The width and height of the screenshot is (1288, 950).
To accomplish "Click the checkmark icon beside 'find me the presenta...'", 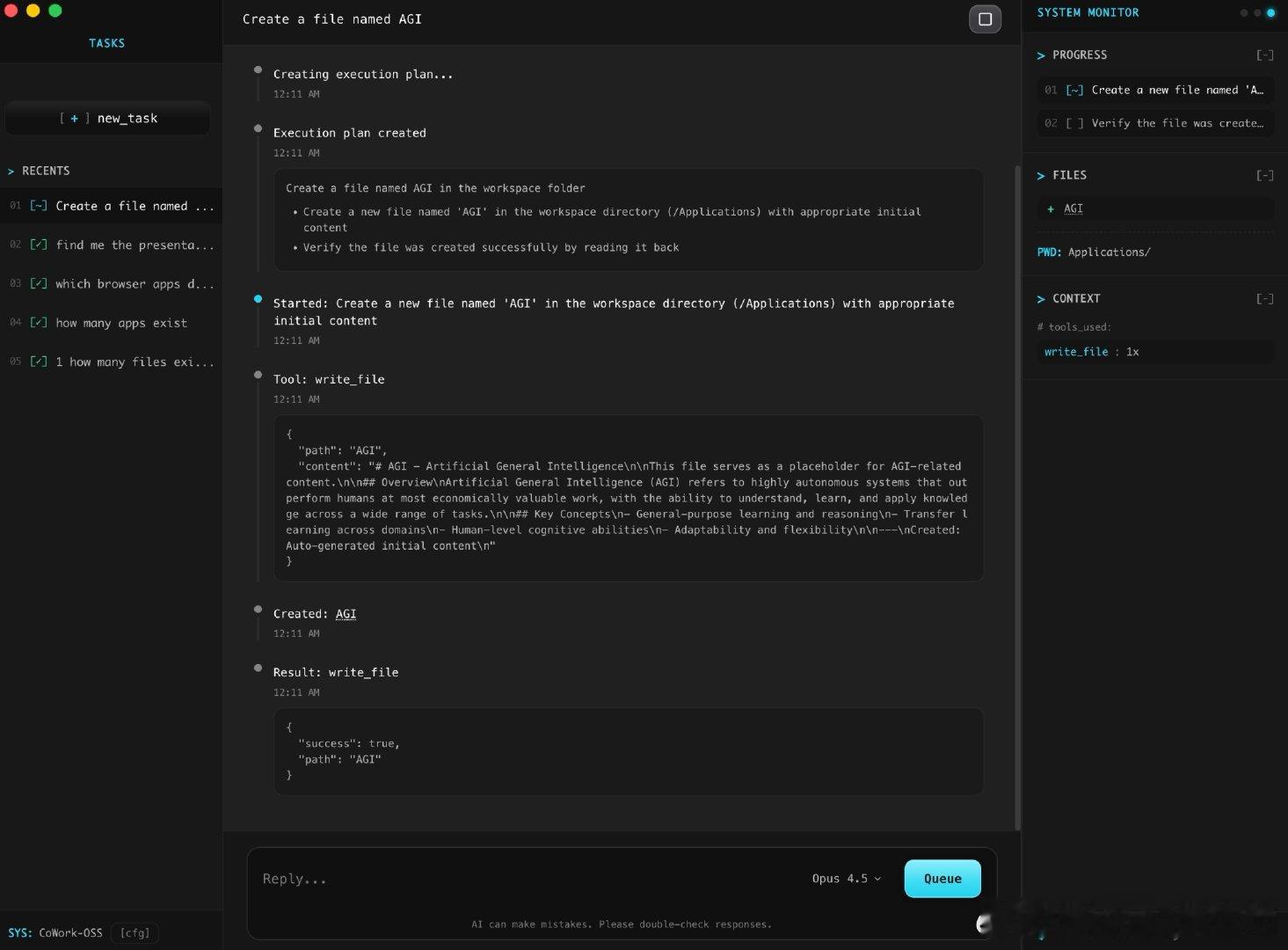I will point(39,245).
